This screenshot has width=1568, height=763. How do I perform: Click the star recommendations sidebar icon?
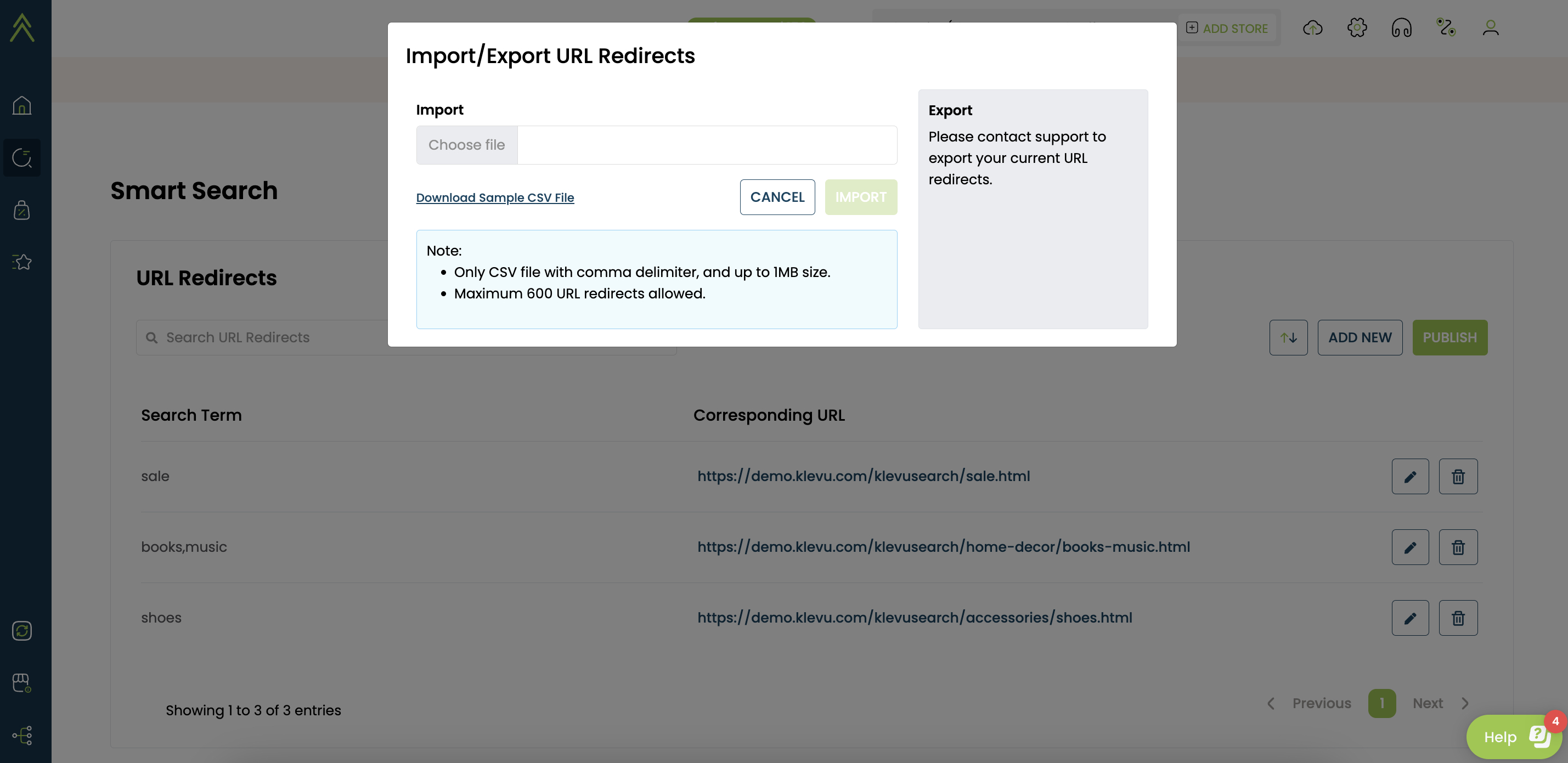(x=22, y=262)
